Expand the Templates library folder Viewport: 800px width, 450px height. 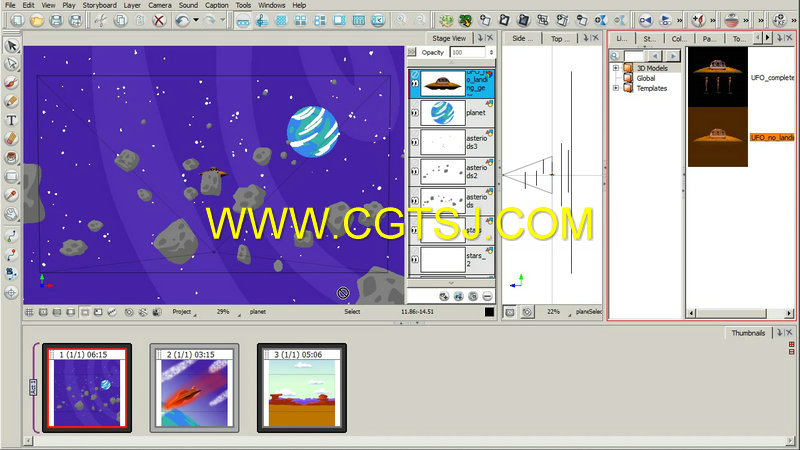(616, 88)
